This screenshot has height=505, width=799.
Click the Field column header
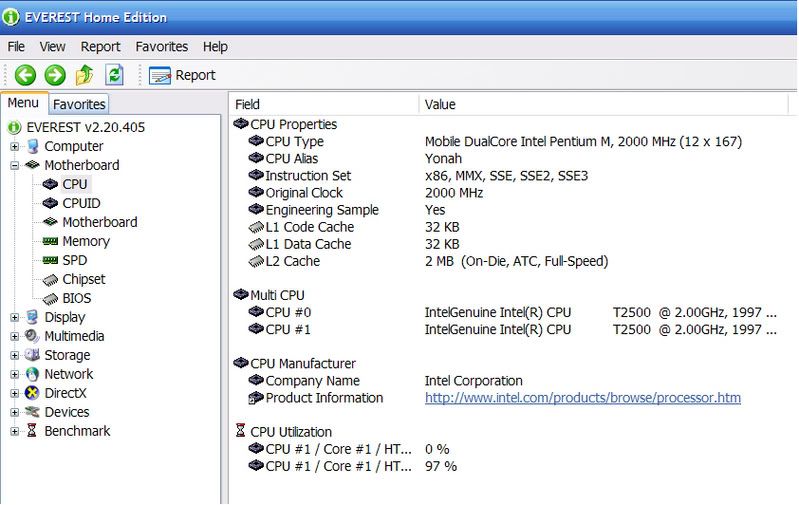pyautogui.click(x=323, y=104)
